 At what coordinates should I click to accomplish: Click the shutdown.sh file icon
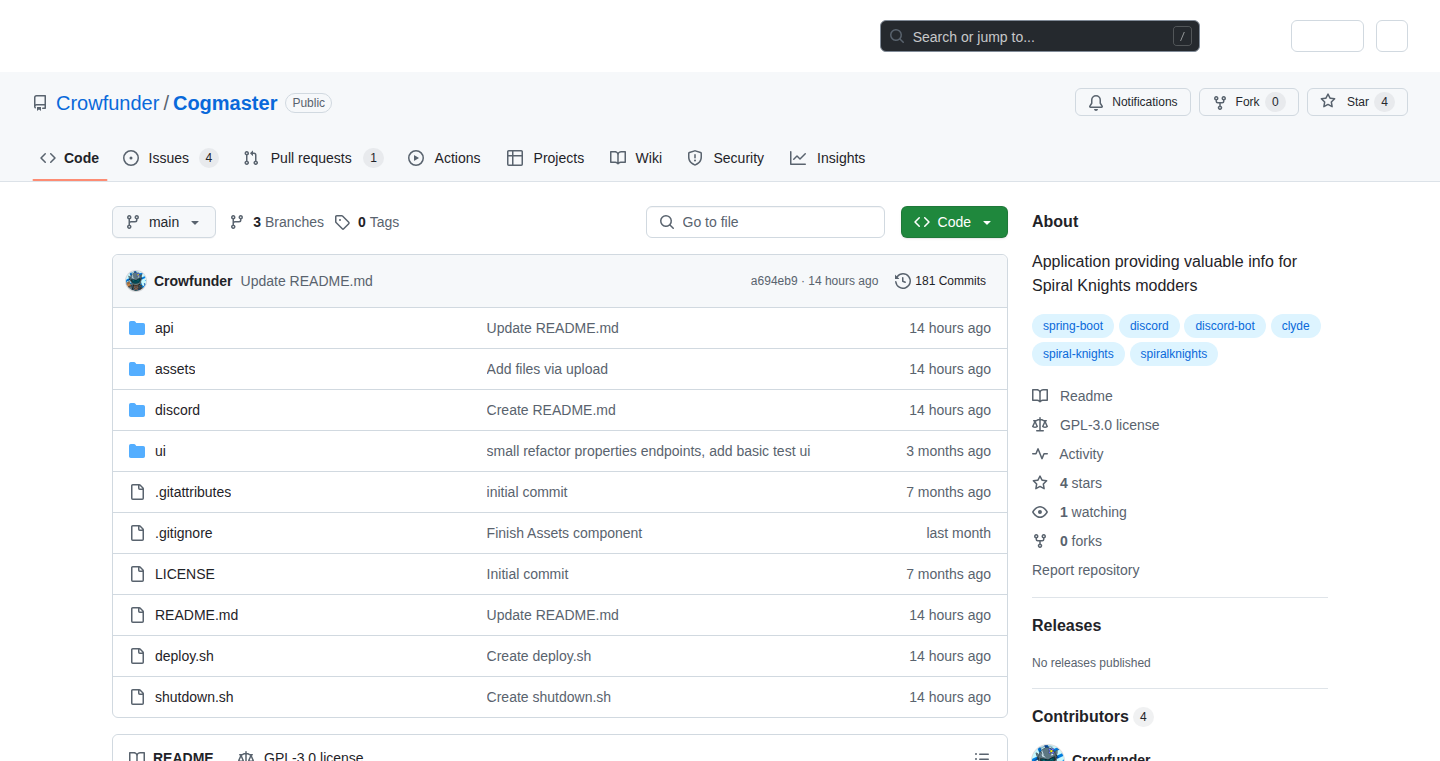click(137, 697)
